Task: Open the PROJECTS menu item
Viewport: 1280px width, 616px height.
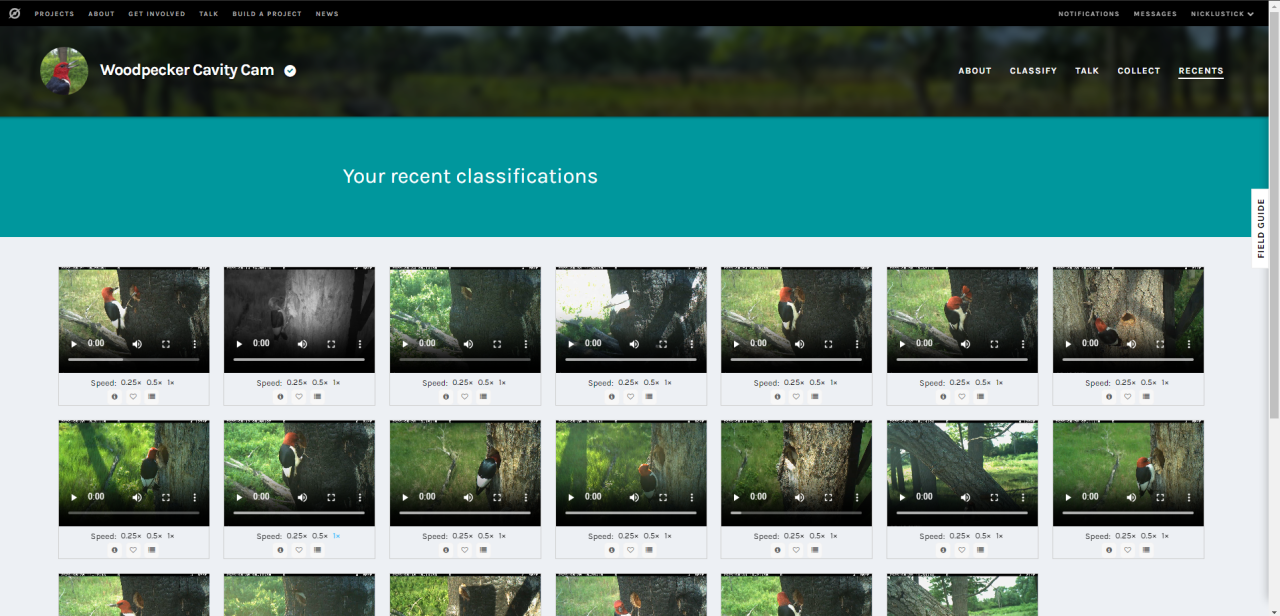Action: point(54,14)
